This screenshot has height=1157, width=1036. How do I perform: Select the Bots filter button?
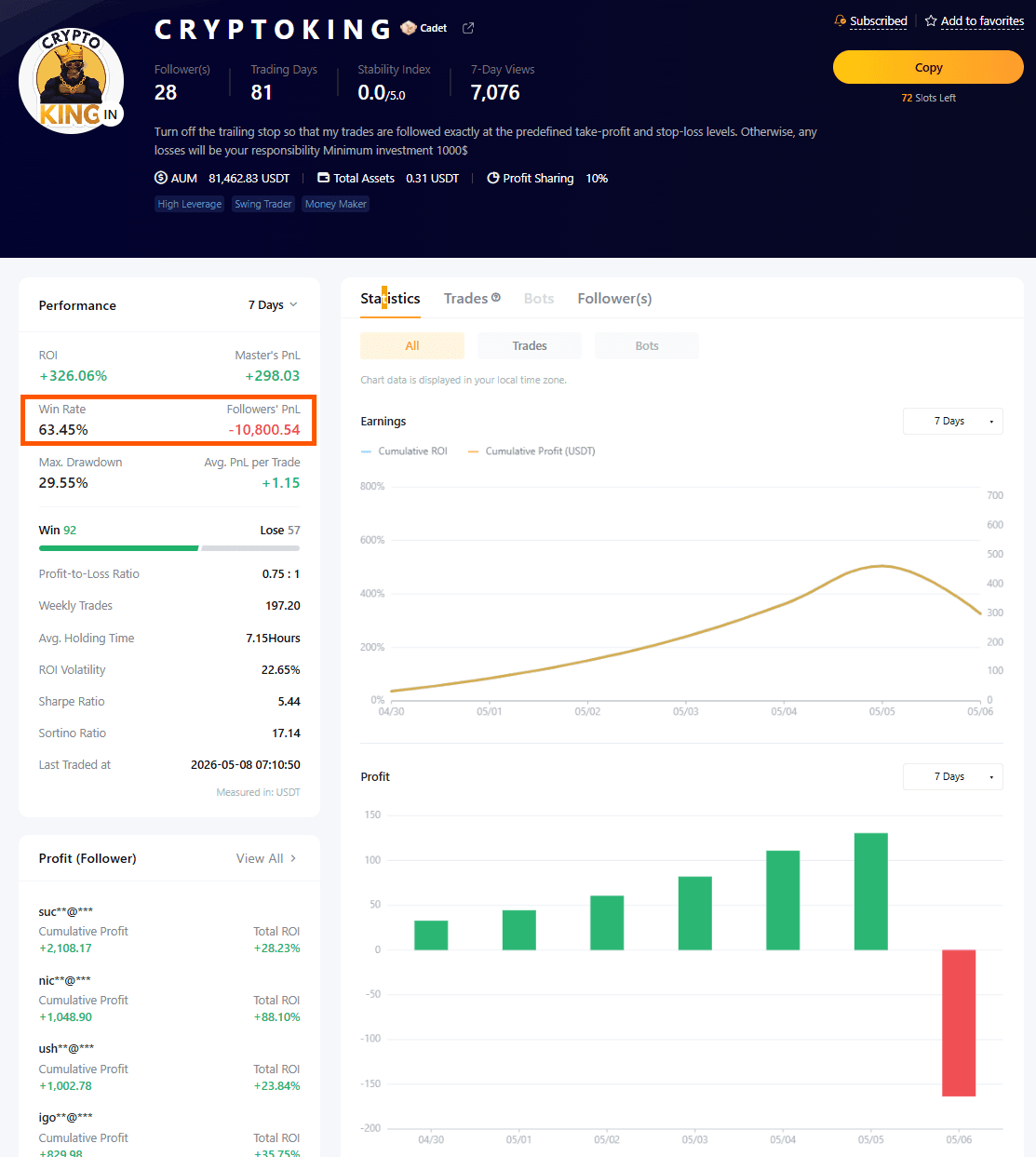tap(647, 345)
